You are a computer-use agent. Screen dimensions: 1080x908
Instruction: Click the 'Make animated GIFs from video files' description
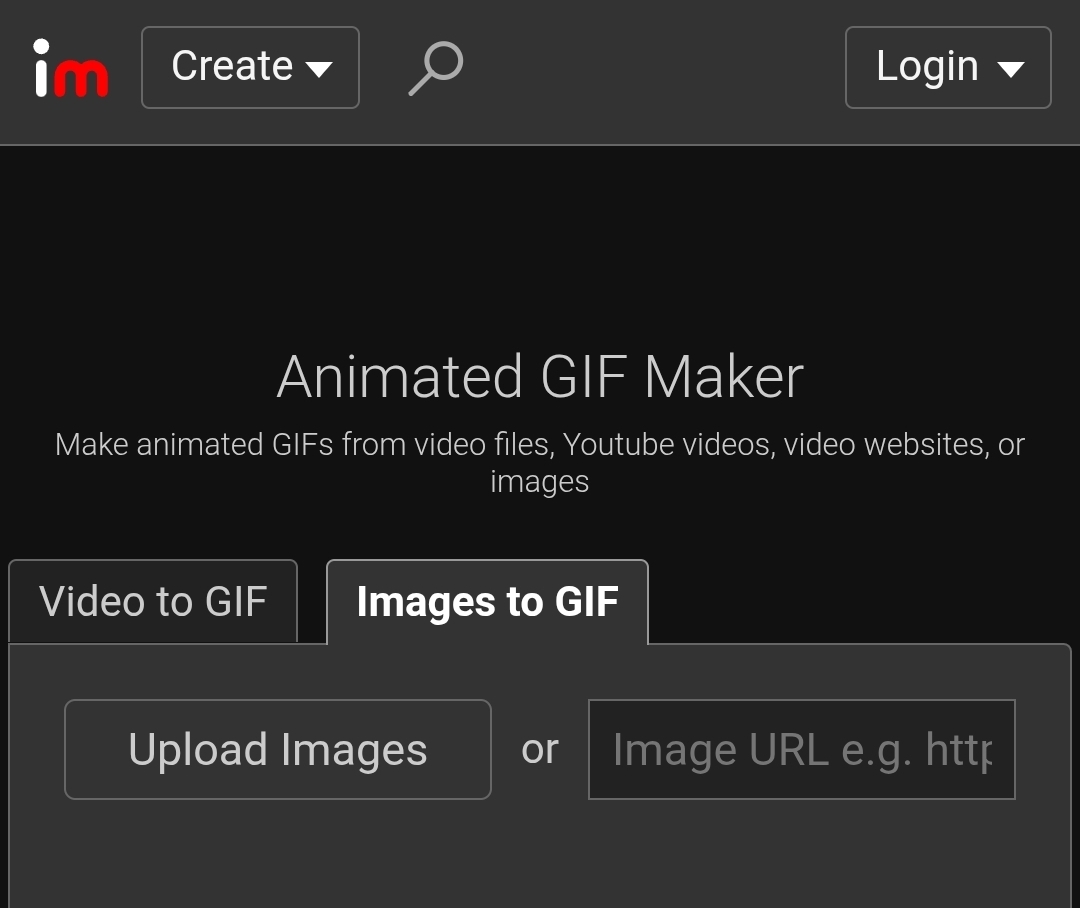tap(540, 462)
